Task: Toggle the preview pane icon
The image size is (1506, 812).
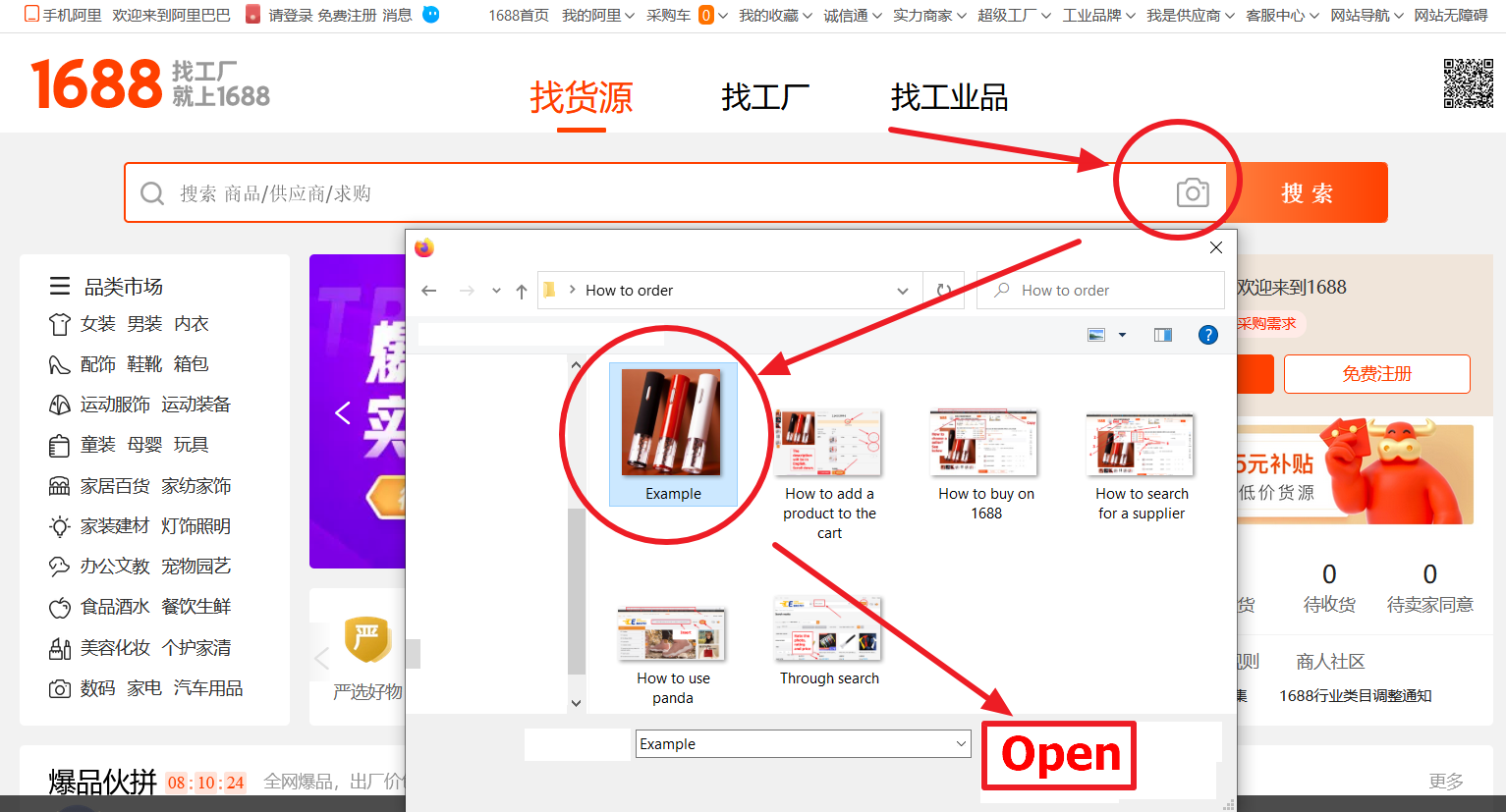Action: point(1163,335)
